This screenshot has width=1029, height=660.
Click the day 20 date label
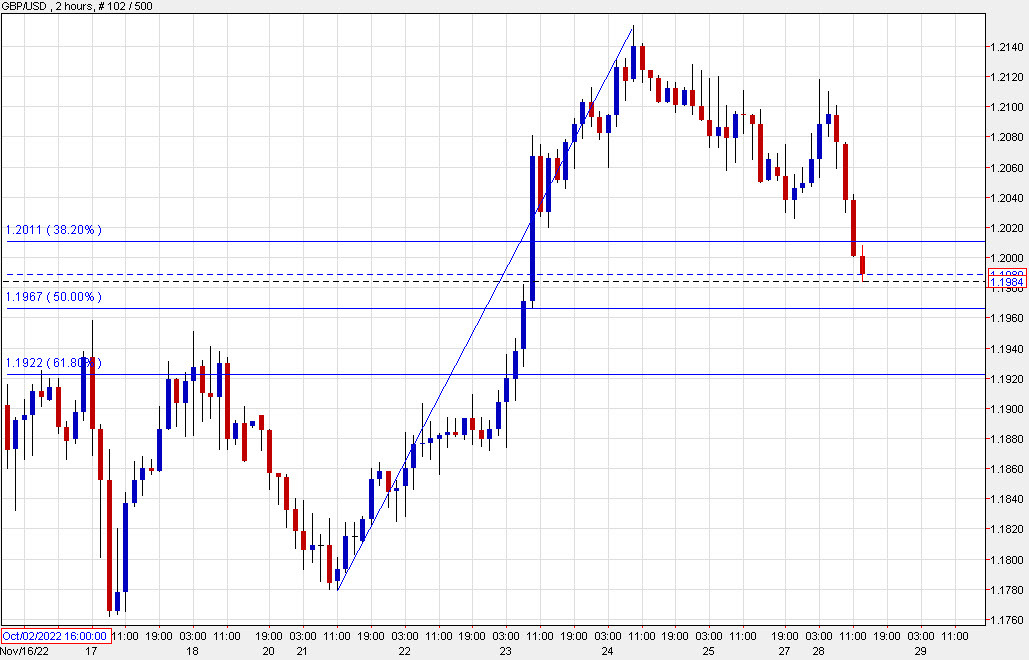[x=268, y=651]
